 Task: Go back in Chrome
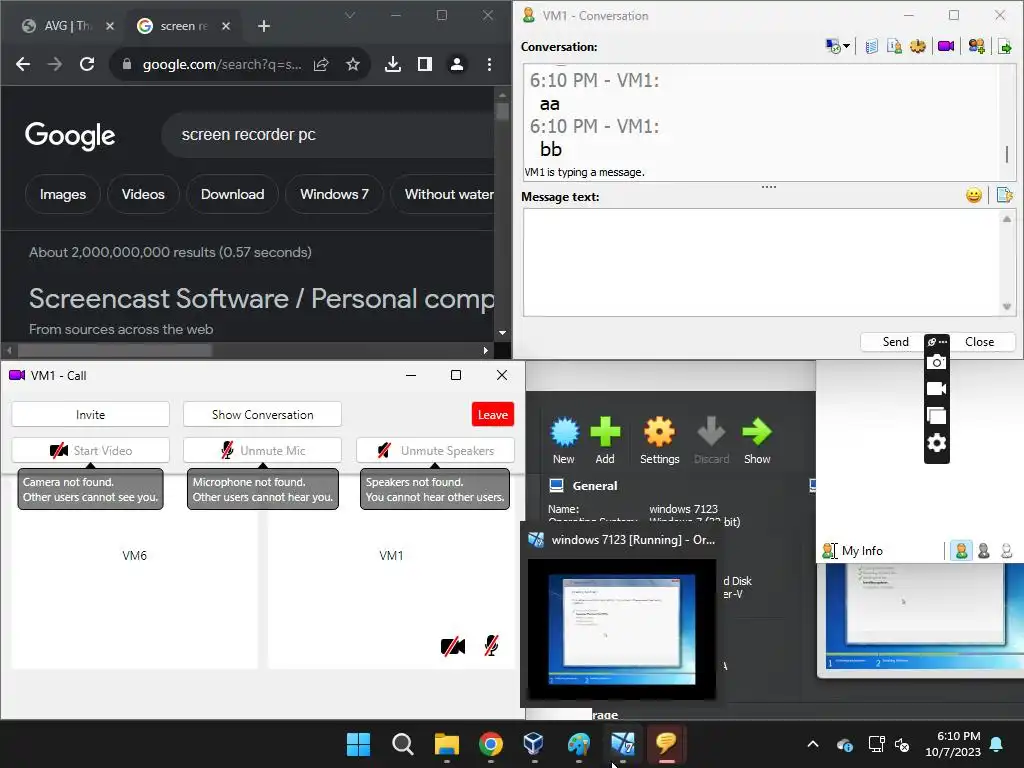[23, 64]
